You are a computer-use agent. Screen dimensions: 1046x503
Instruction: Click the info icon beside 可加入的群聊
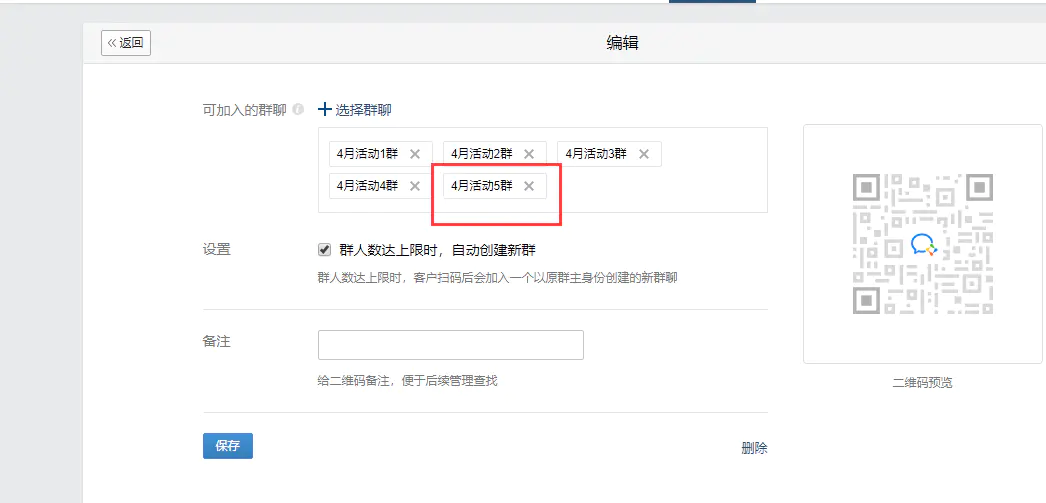[x=298, y=110]
